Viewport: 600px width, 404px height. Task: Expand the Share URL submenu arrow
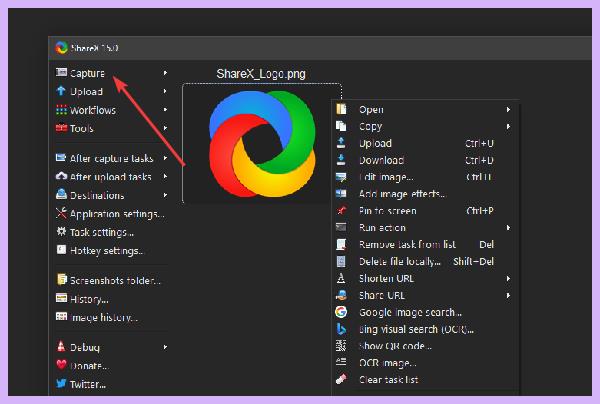tap(508, 295)
